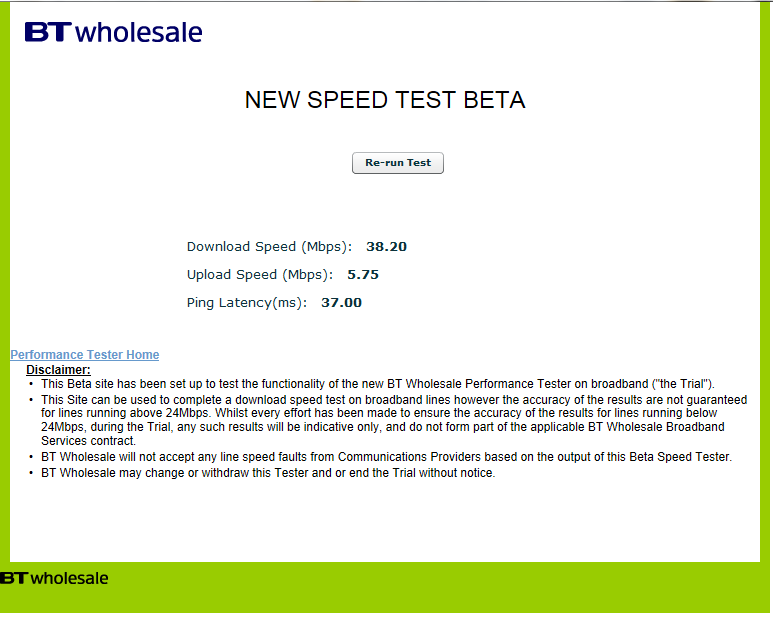
Task: Click the bullet about line speed faults
Action: pyautogui.click(x=386, y=457)
